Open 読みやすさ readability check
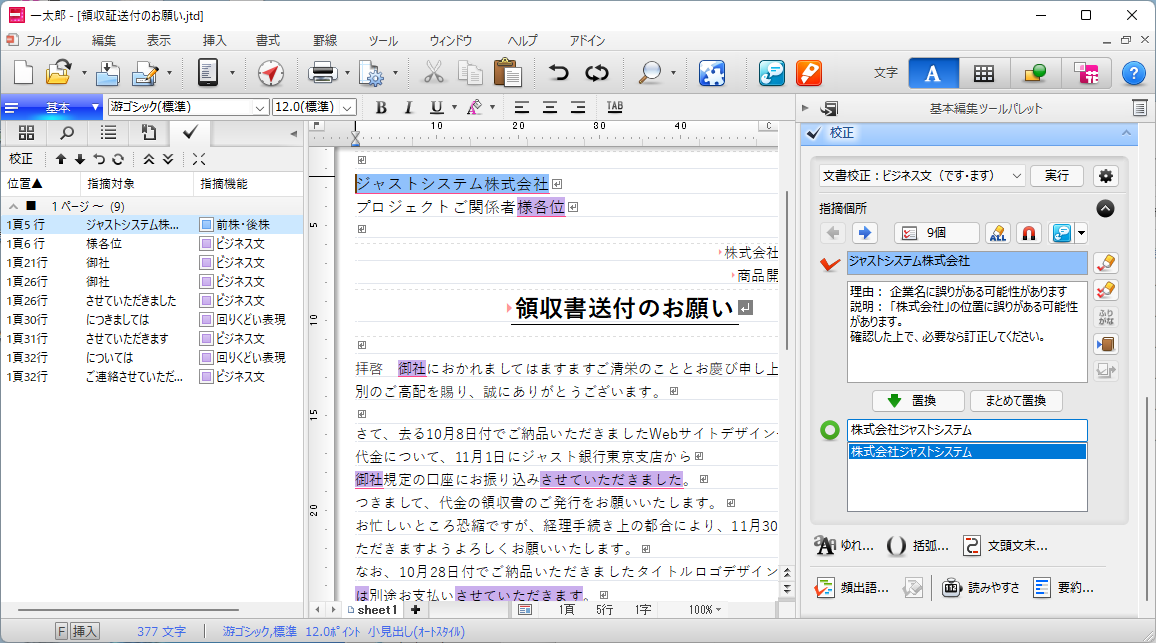Viewport: 1156px width, 643px height. tap(981, 588)
